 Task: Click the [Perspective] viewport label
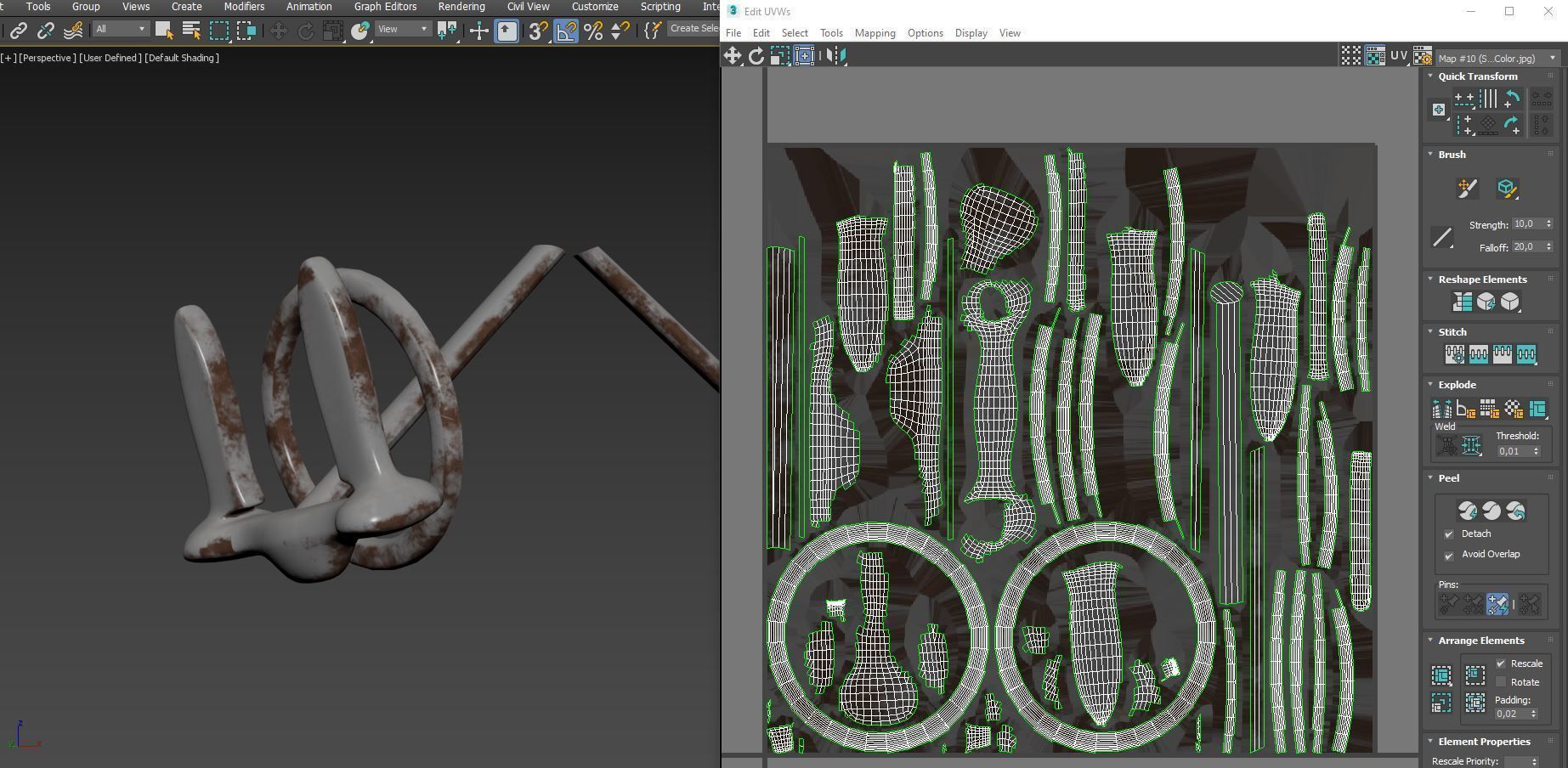pos(48,58)
